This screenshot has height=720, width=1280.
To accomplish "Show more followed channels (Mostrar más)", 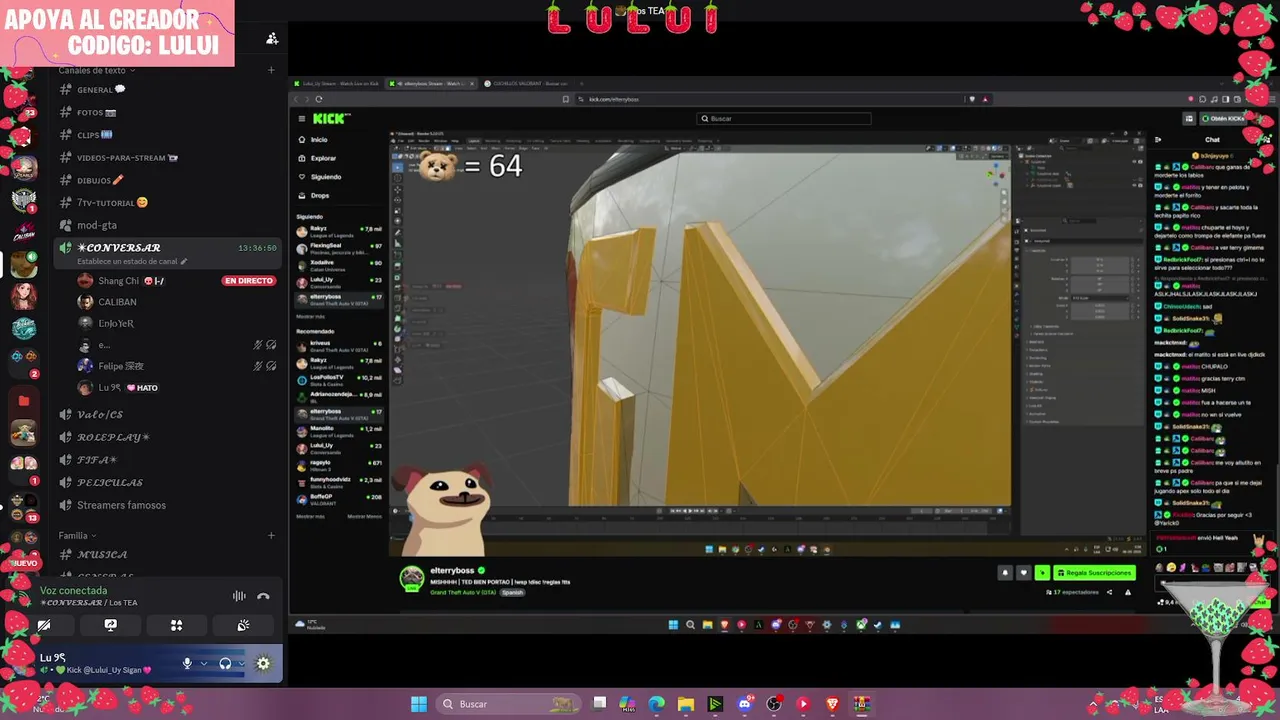I will [311, 316].
